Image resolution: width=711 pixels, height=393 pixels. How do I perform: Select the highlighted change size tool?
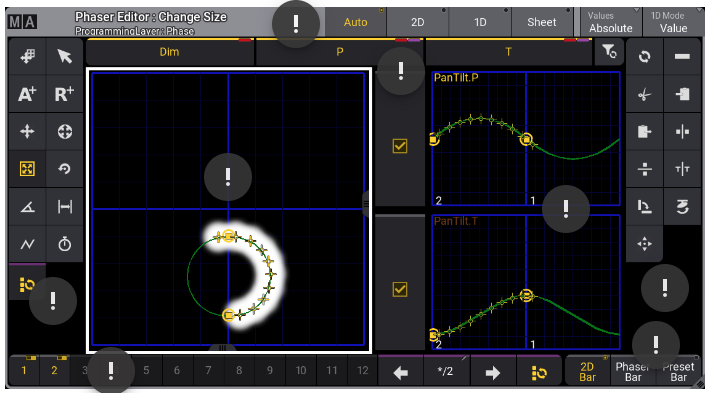27,169
